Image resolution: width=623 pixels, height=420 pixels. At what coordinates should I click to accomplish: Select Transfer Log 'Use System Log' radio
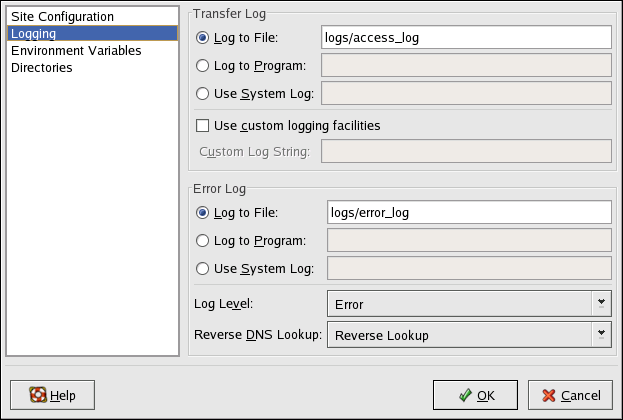203,94
